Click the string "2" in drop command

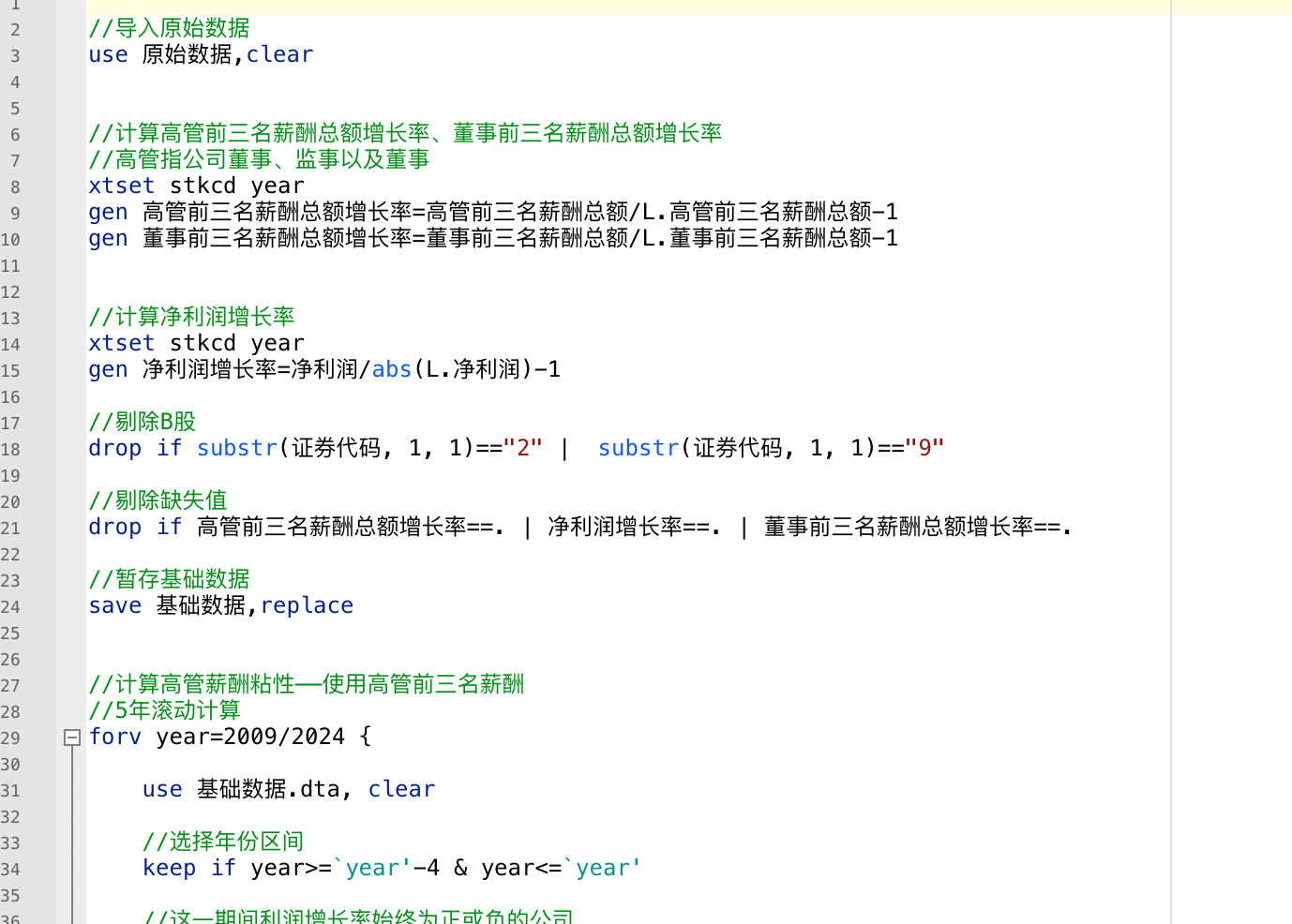pos(522,449)
